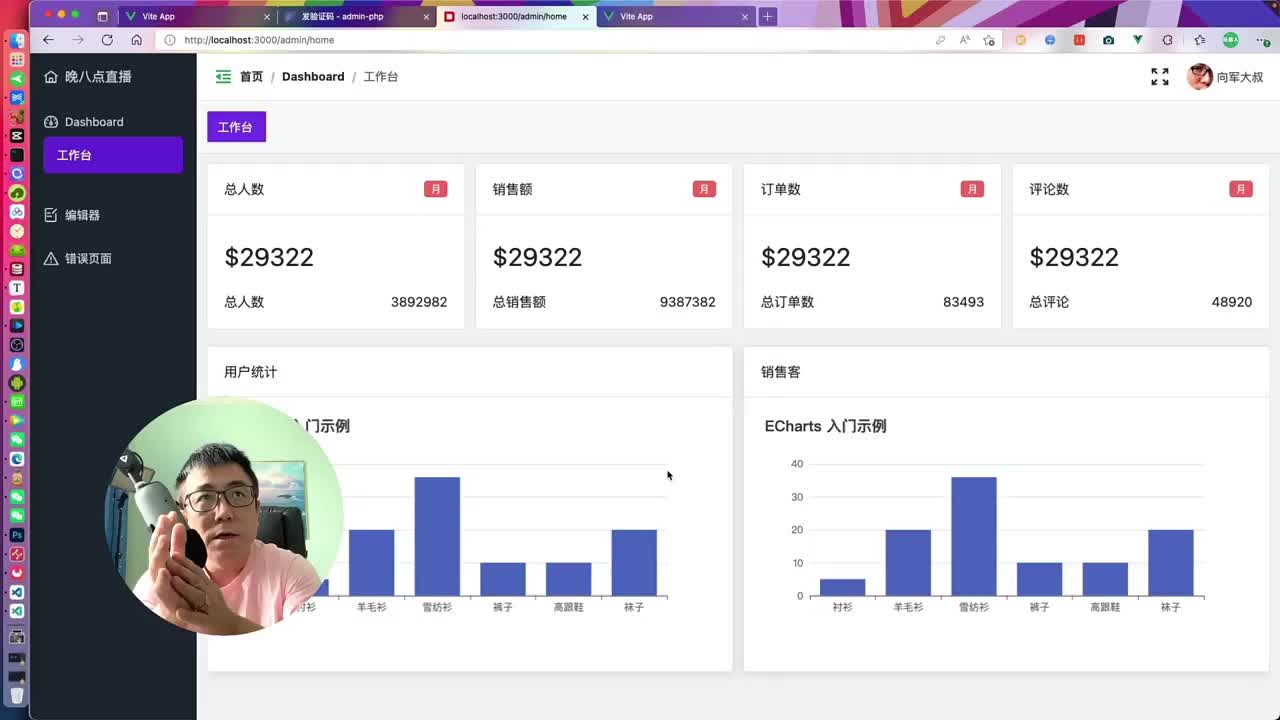Viewport: 1280px width, 720px height.
Task: Reload the page with the refresh icon
Action: click(x=107, y=40)
